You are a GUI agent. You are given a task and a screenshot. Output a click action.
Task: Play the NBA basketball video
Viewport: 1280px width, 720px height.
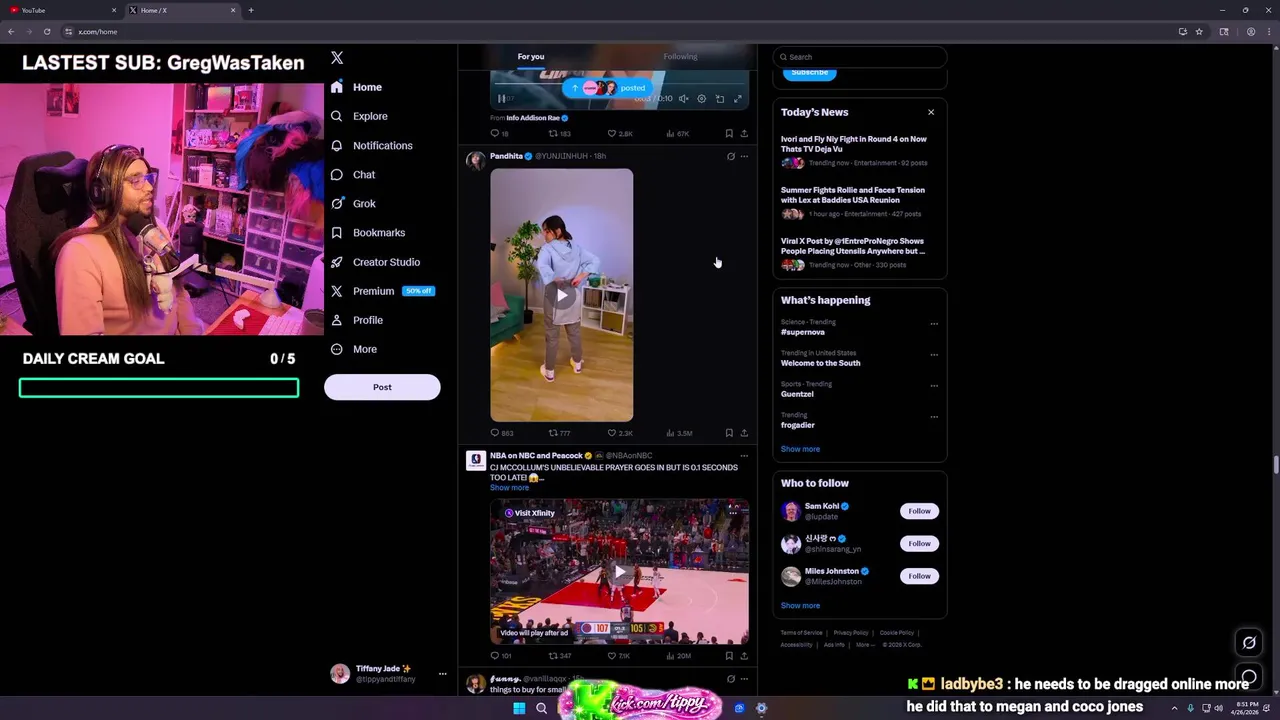coord(620,572)
